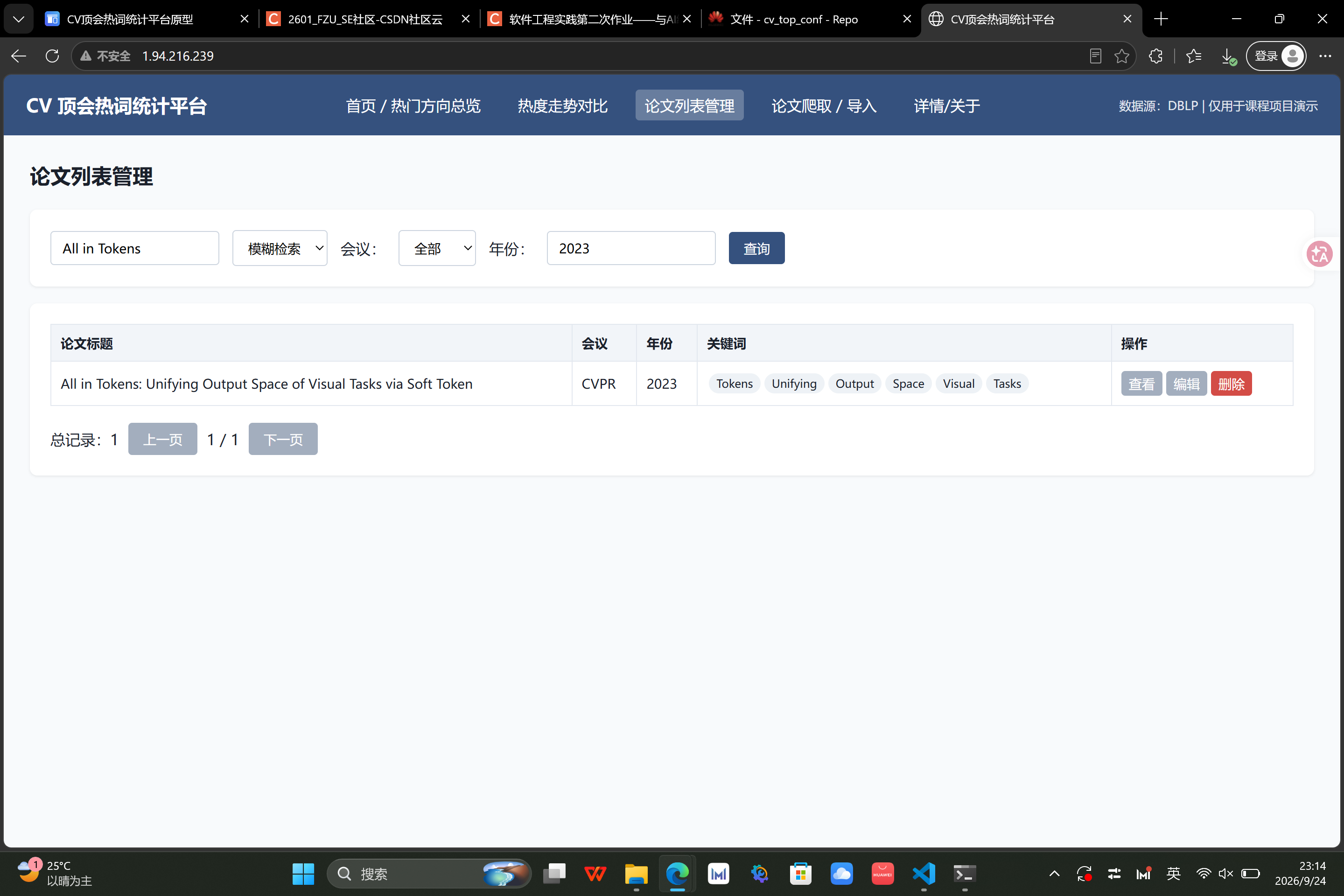The image size is (1344, 896).
Task: Click the Unifying keyword tag
Action: 794,384
